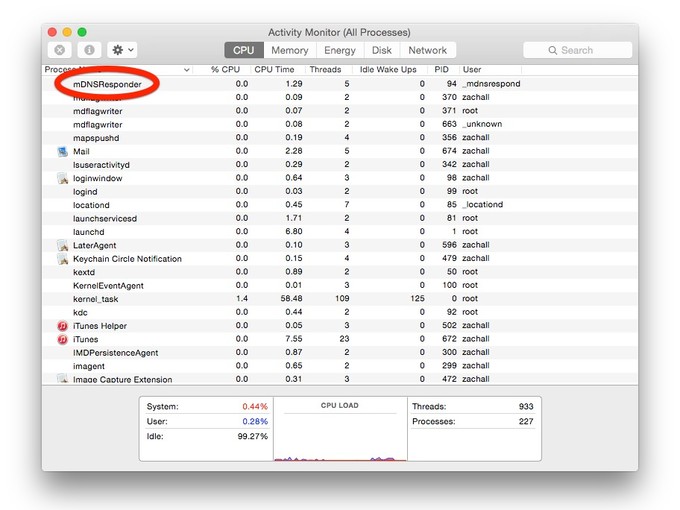
Task: Click the System 0.44% value
Action: 255,407
